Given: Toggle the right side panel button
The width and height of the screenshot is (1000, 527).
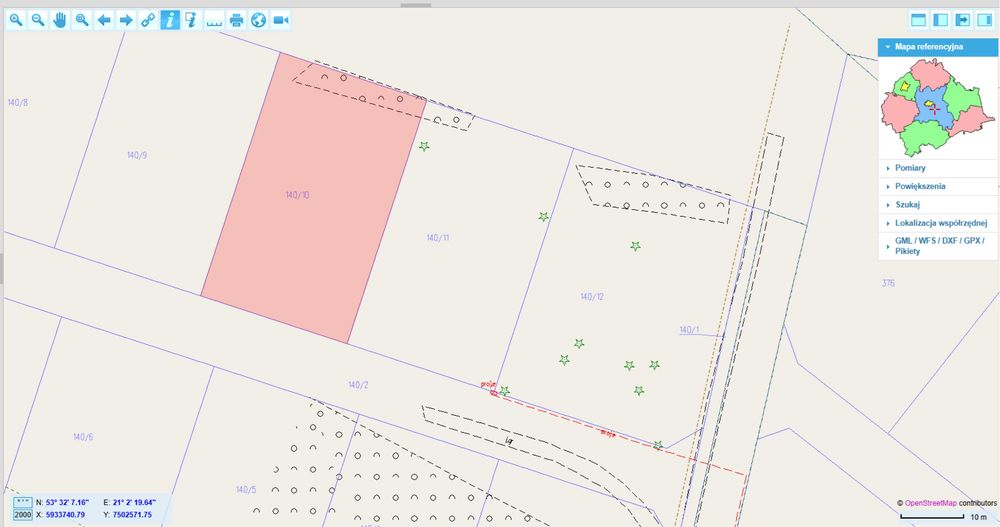Looking at the screenshot, I should 985,20.
